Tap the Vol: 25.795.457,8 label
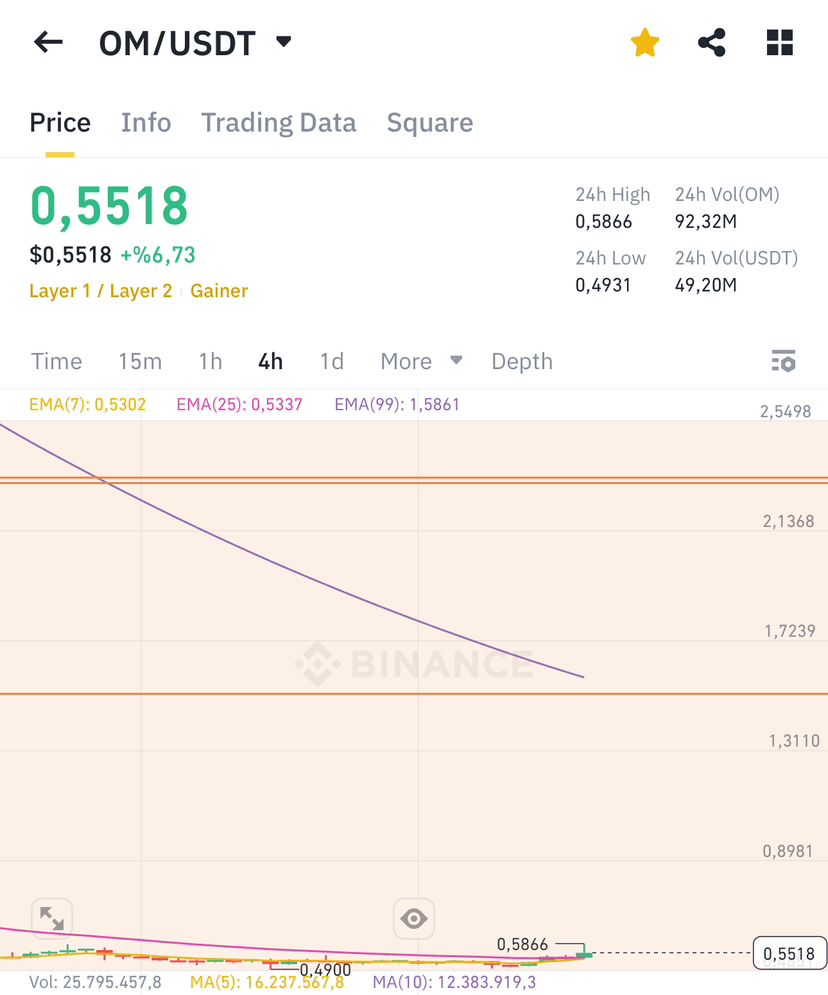This screenshot has height=995, width=828. [x=95, y=982]
